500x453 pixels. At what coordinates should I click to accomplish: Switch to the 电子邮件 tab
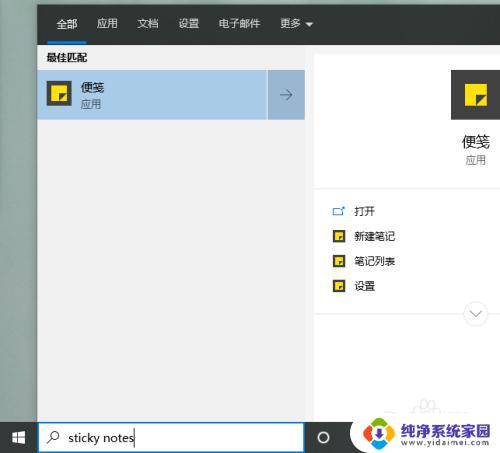point(239,23)
